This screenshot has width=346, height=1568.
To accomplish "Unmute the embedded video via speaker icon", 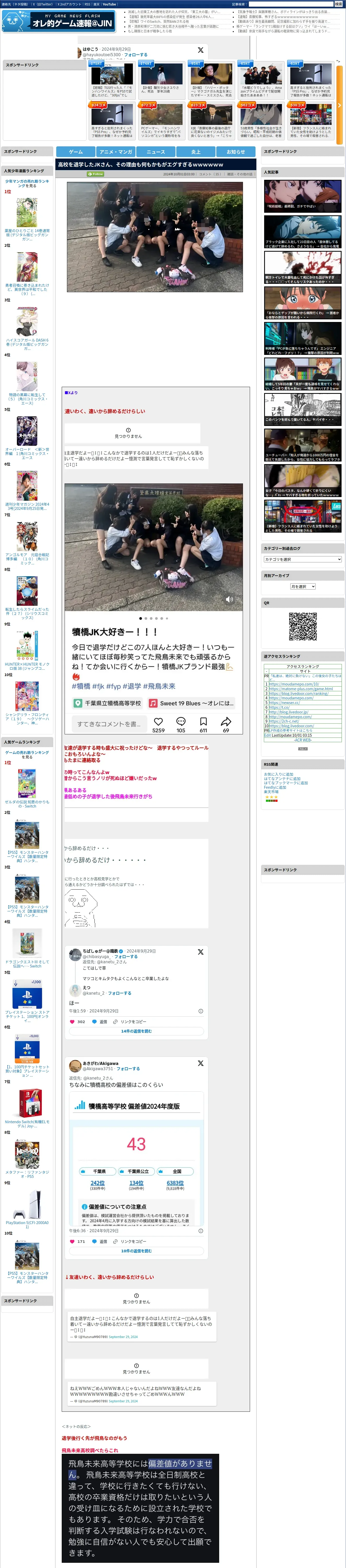I will point(230,599).
